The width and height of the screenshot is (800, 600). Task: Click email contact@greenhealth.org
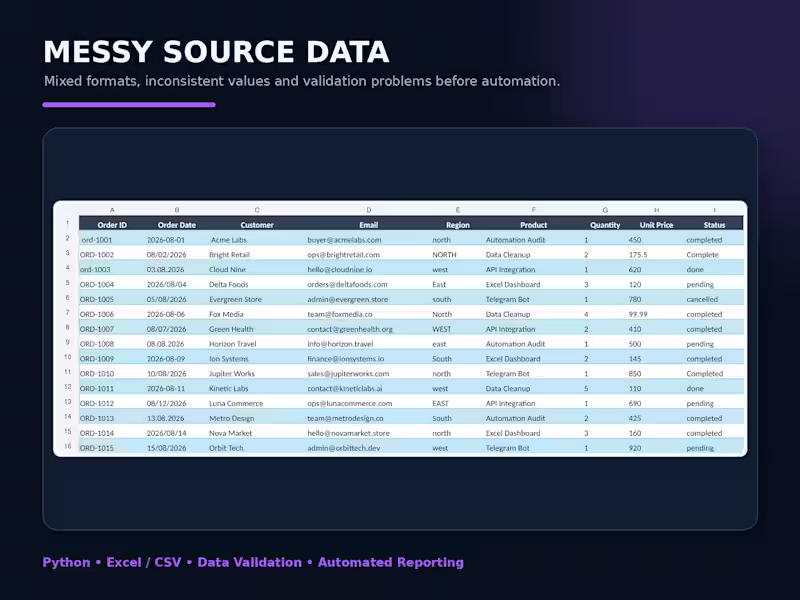click(349, 329)
